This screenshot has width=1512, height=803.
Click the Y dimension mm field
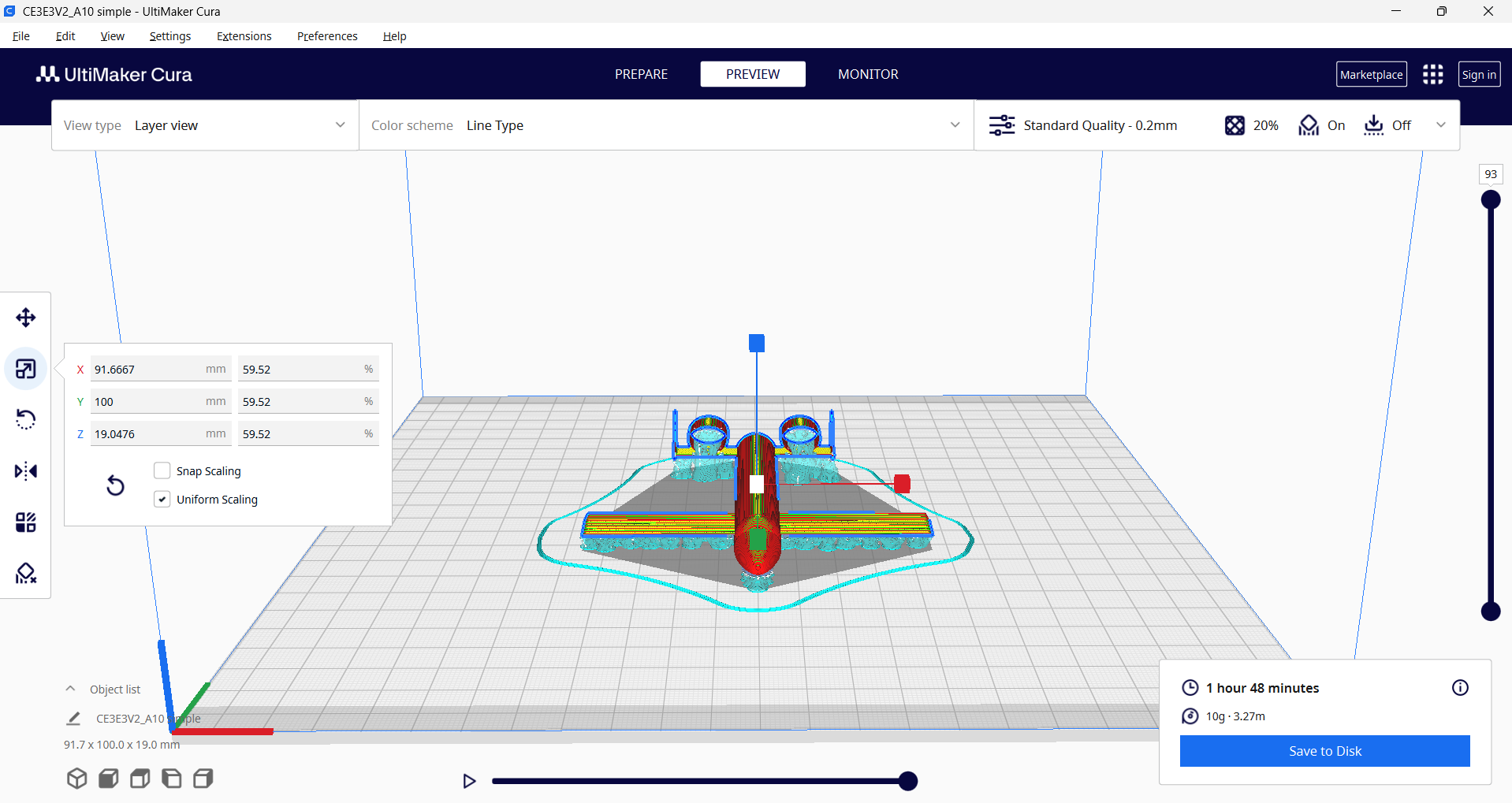pos(161,401)
